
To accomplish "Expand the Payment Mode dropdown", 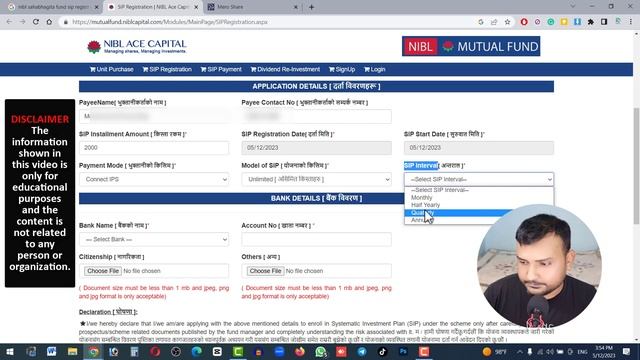I will point(154,179).
